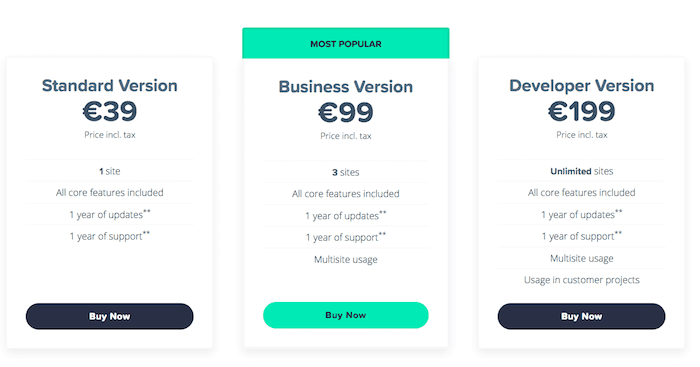Click '1 year of support' in Developer card

[x=581, y=236]
